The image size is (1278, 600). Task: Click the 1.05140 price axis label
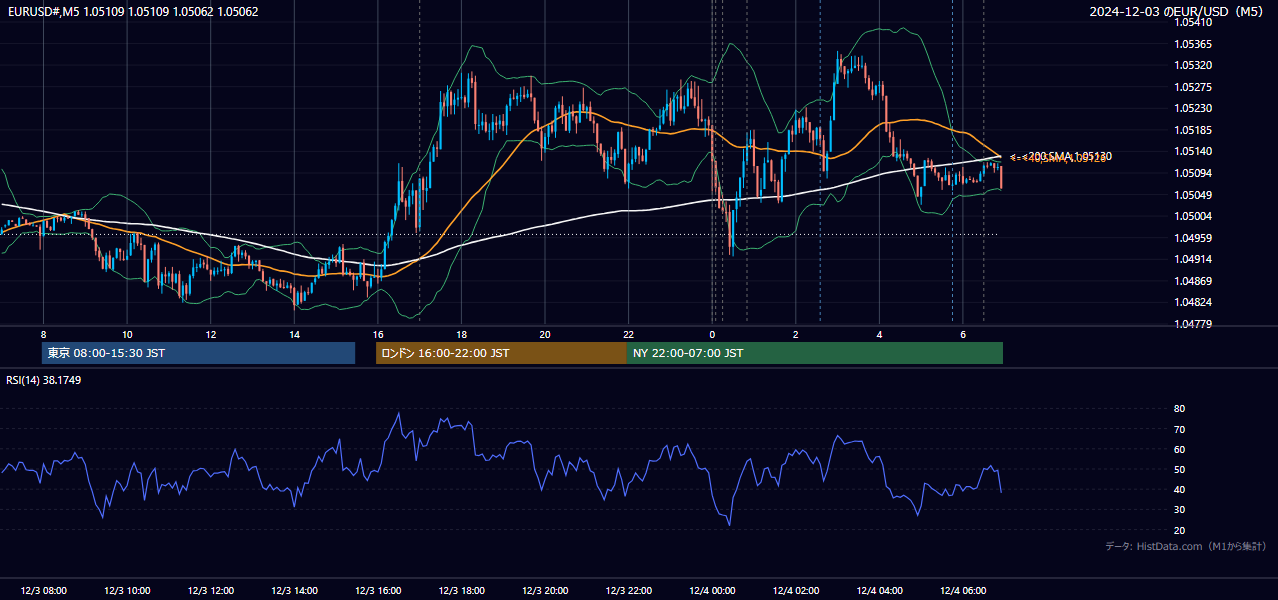1193,151
